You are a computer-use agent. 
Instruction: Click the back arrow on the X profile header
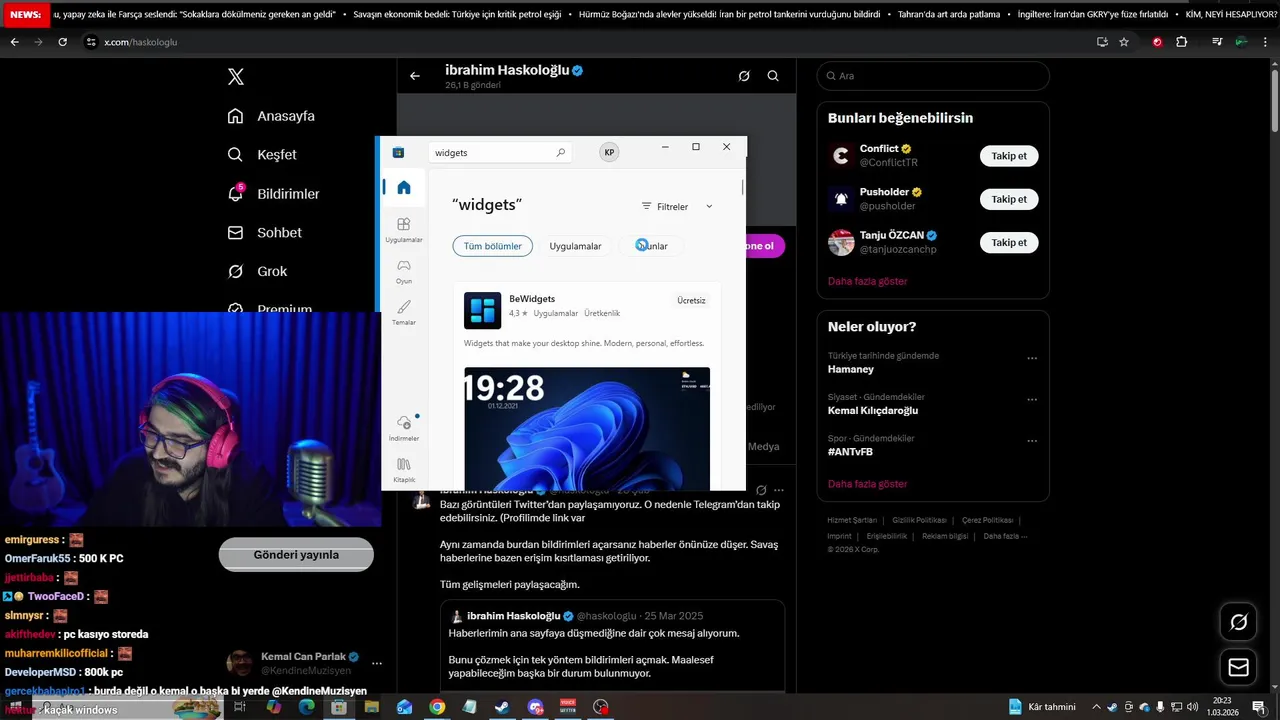[415, 76]
